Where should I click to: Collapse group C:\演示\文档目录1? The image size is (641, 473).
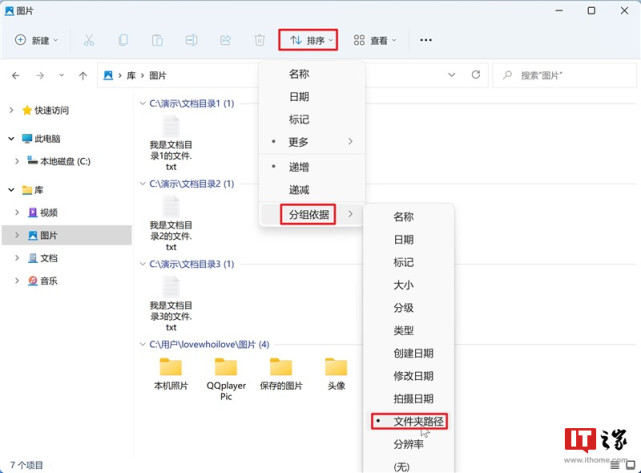(x=142, y=103)
